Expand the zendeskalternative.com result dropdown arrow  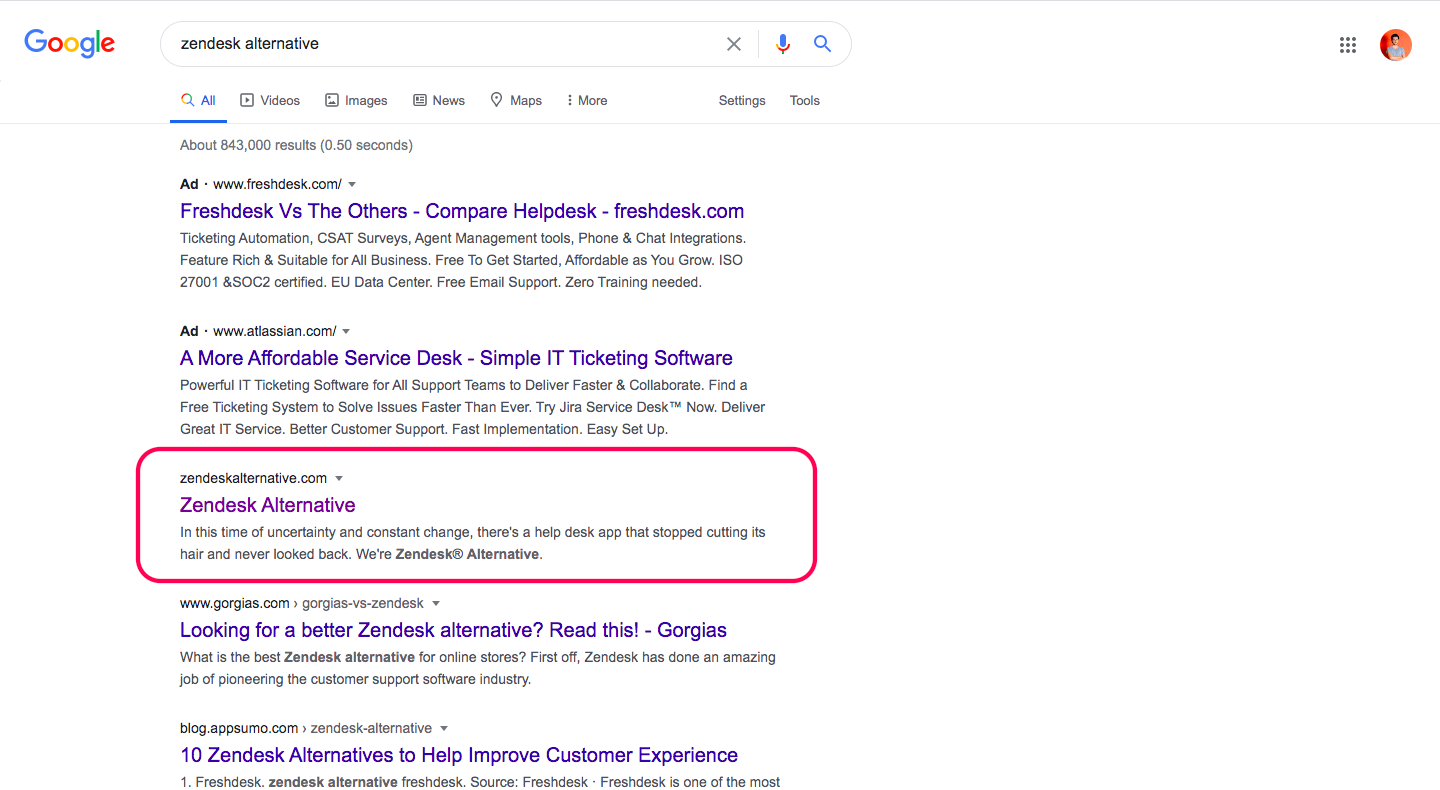coord(339,479)
